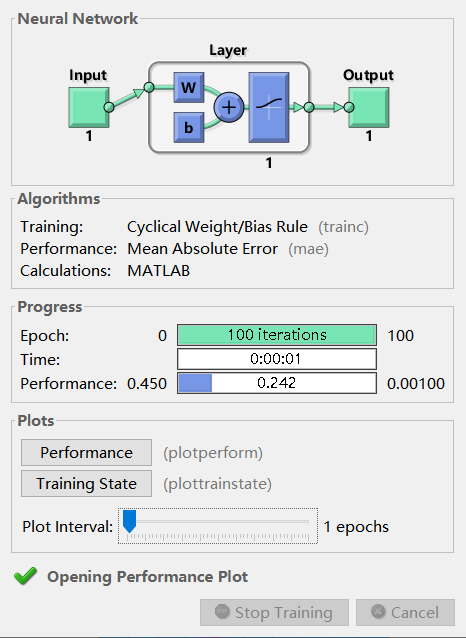Click the green Input block
466x638 pixels.
[x=89, y=107]
